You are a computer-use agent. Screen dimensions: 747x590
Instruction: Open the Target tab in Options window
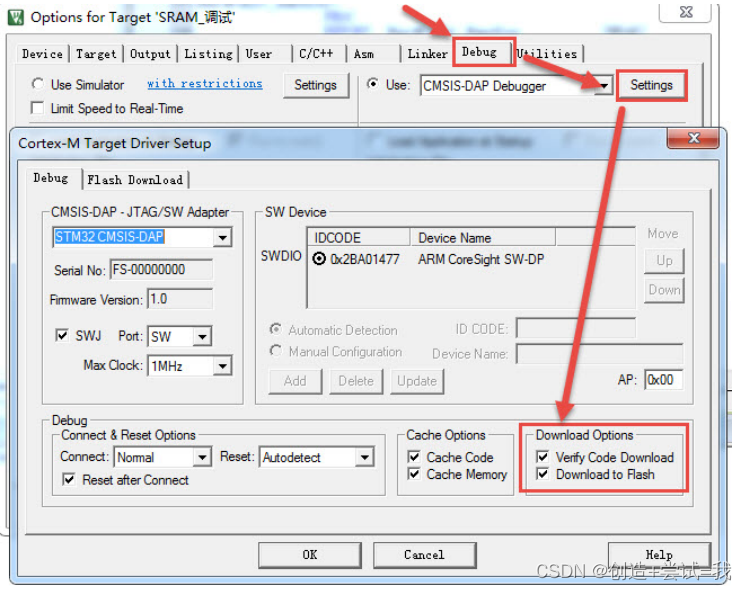pos(96,54)
